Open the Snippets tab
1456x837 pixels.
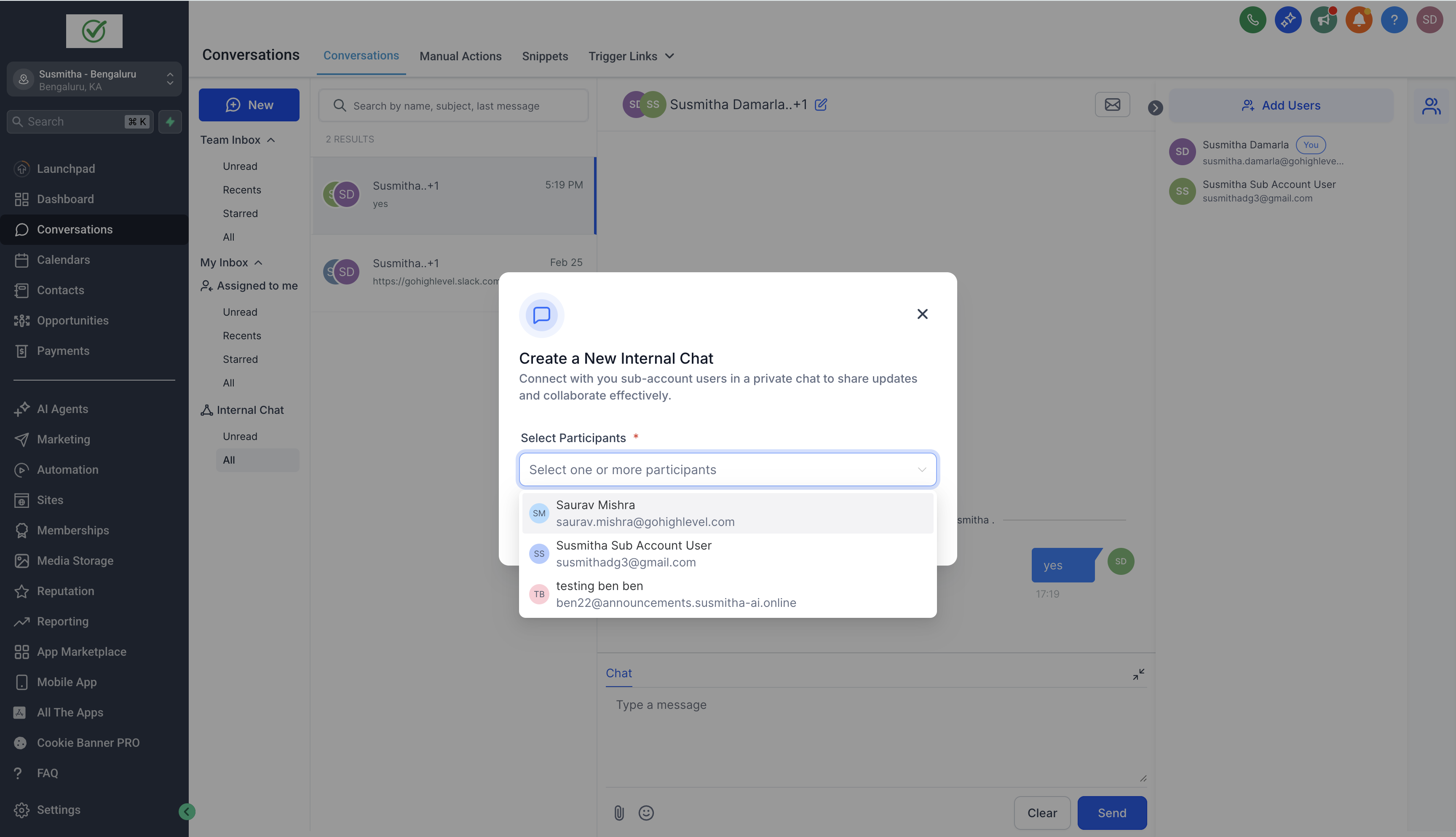click(545, 56)
